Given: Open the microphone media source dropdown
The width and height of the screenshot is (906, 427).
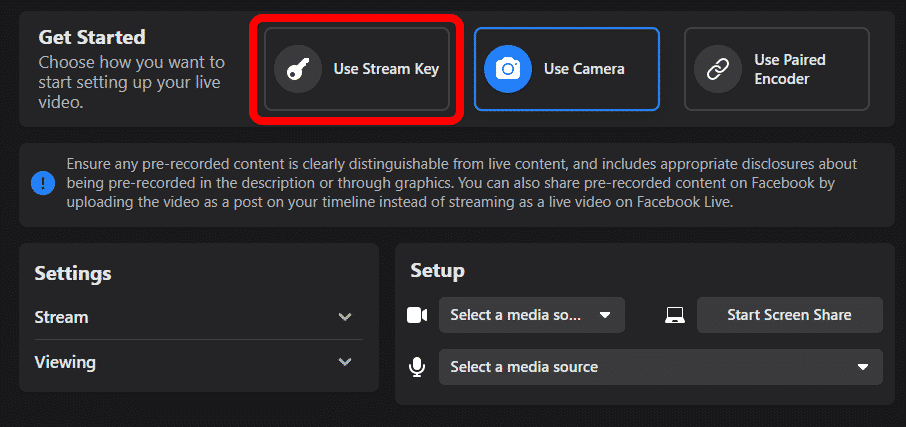Looking at the screenshot, I should [660, 367].
